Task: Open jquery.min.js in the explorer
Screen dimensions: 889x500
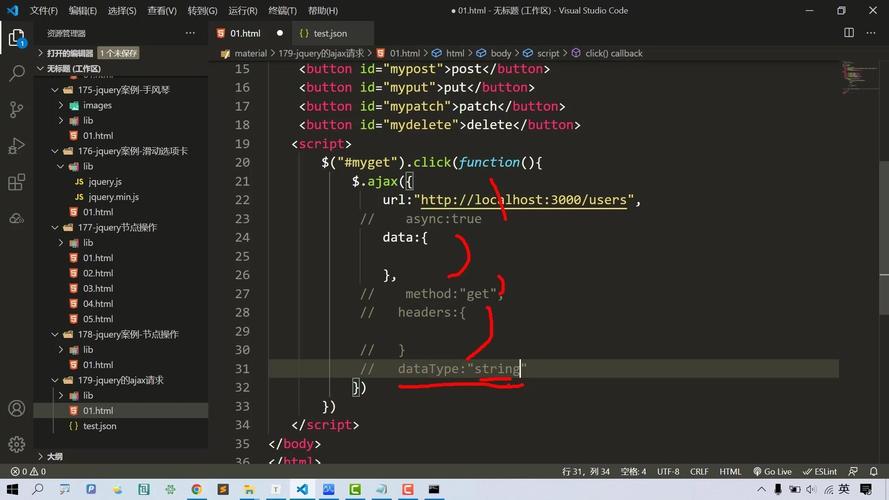Action: [113, 197]
